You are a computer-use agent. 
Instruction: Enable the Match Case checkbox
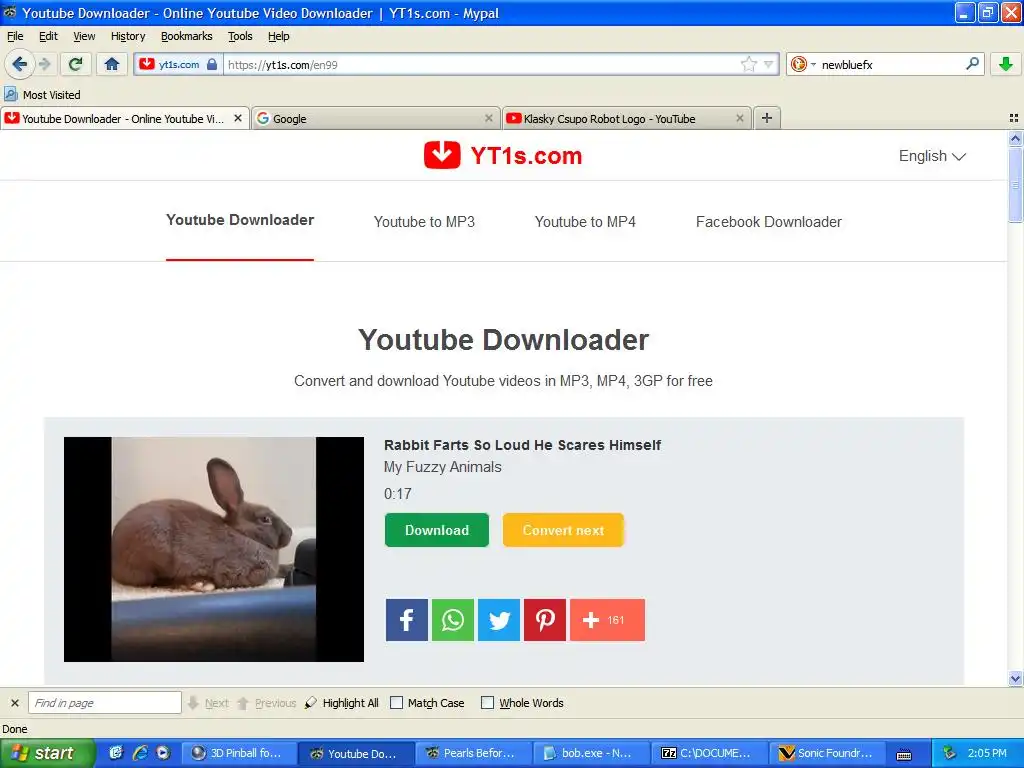(396, 703)
